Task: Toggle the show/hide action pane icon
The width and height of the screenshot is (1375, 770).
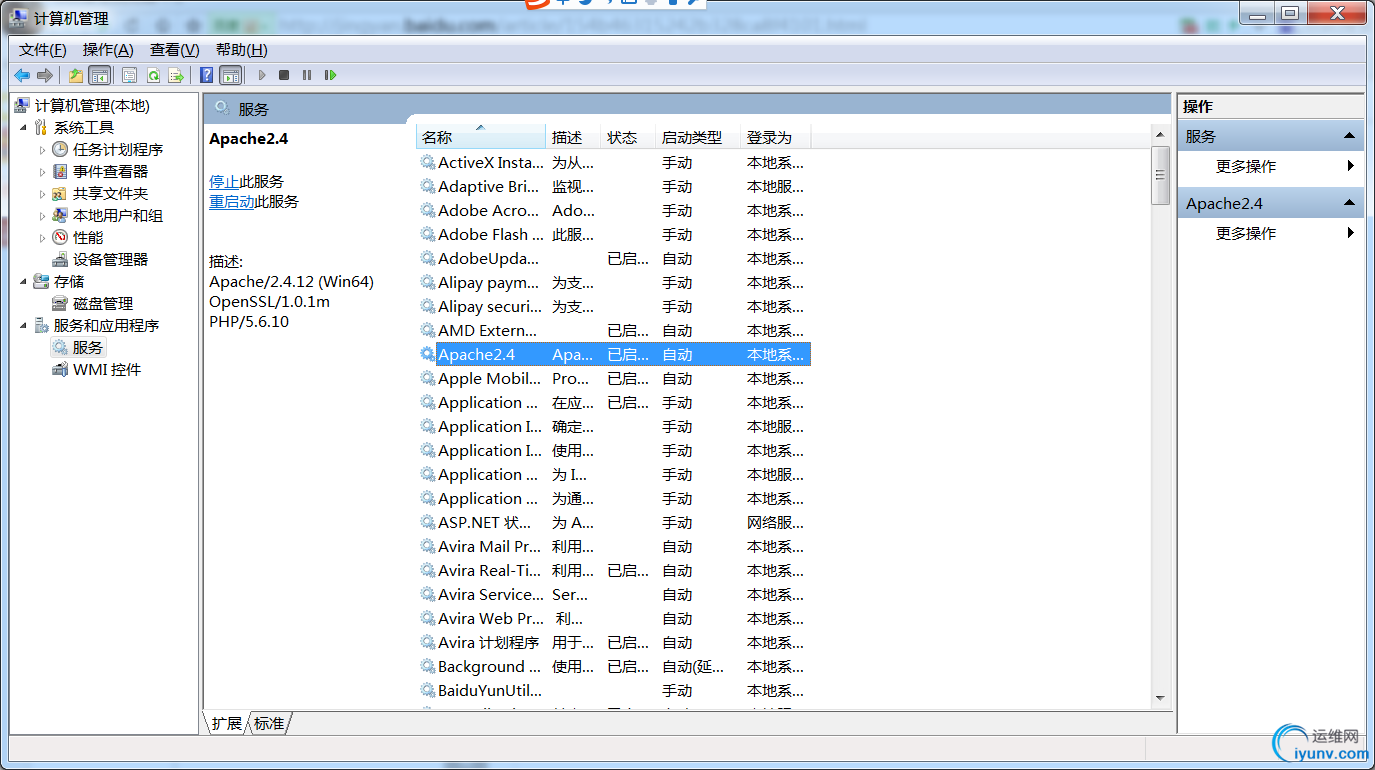Action: pyautogui.click(x=231, y=75)
